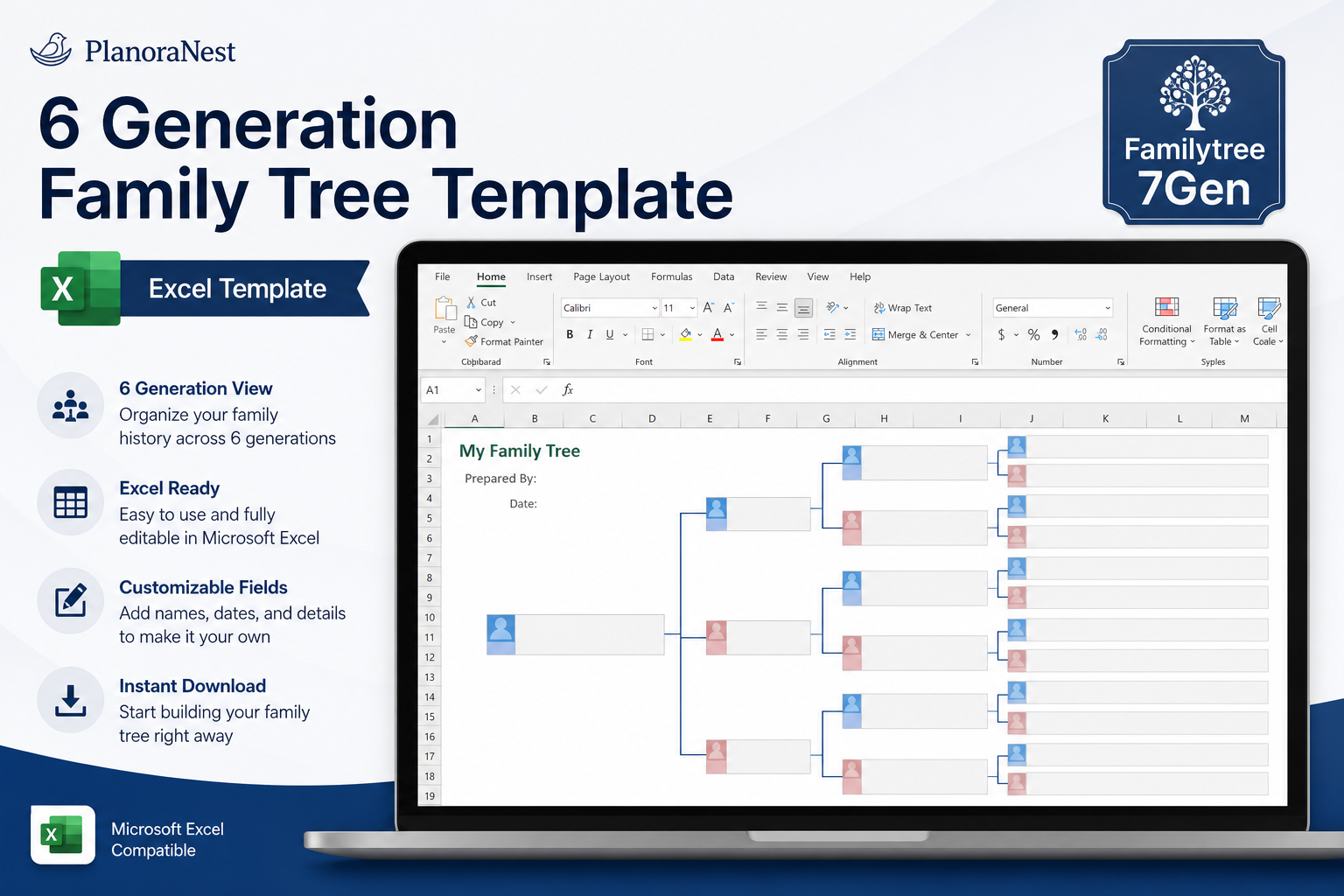Open Format as Table gallery

coord(1224,321)
